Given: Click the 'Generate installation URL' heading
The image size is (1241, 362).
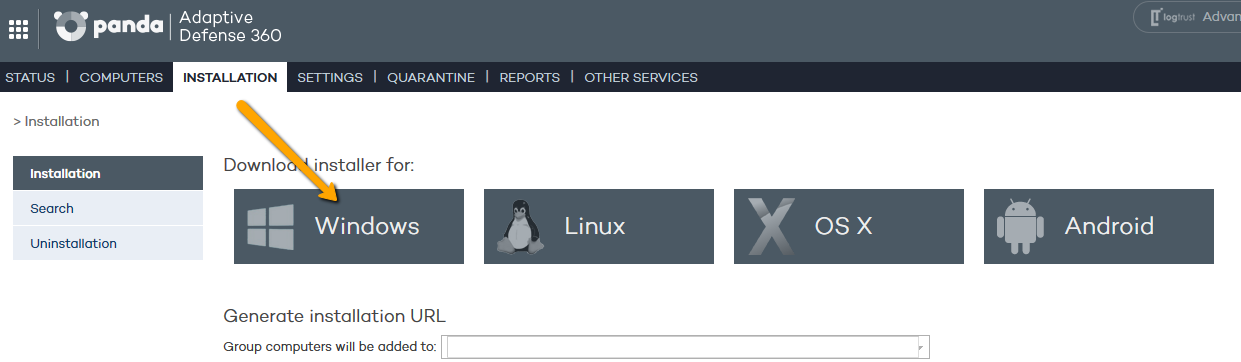Looking at the screenshot, I should point(335,316).
